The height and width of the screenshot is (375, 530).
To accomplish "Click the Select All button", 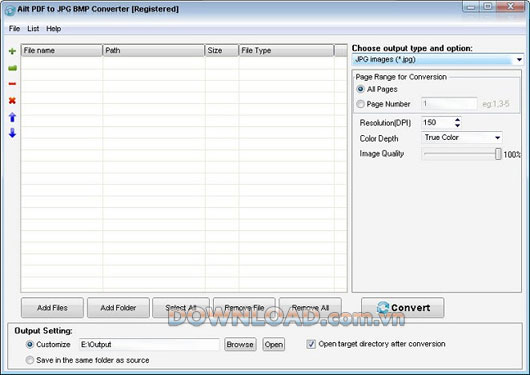I will pos(181,308).
